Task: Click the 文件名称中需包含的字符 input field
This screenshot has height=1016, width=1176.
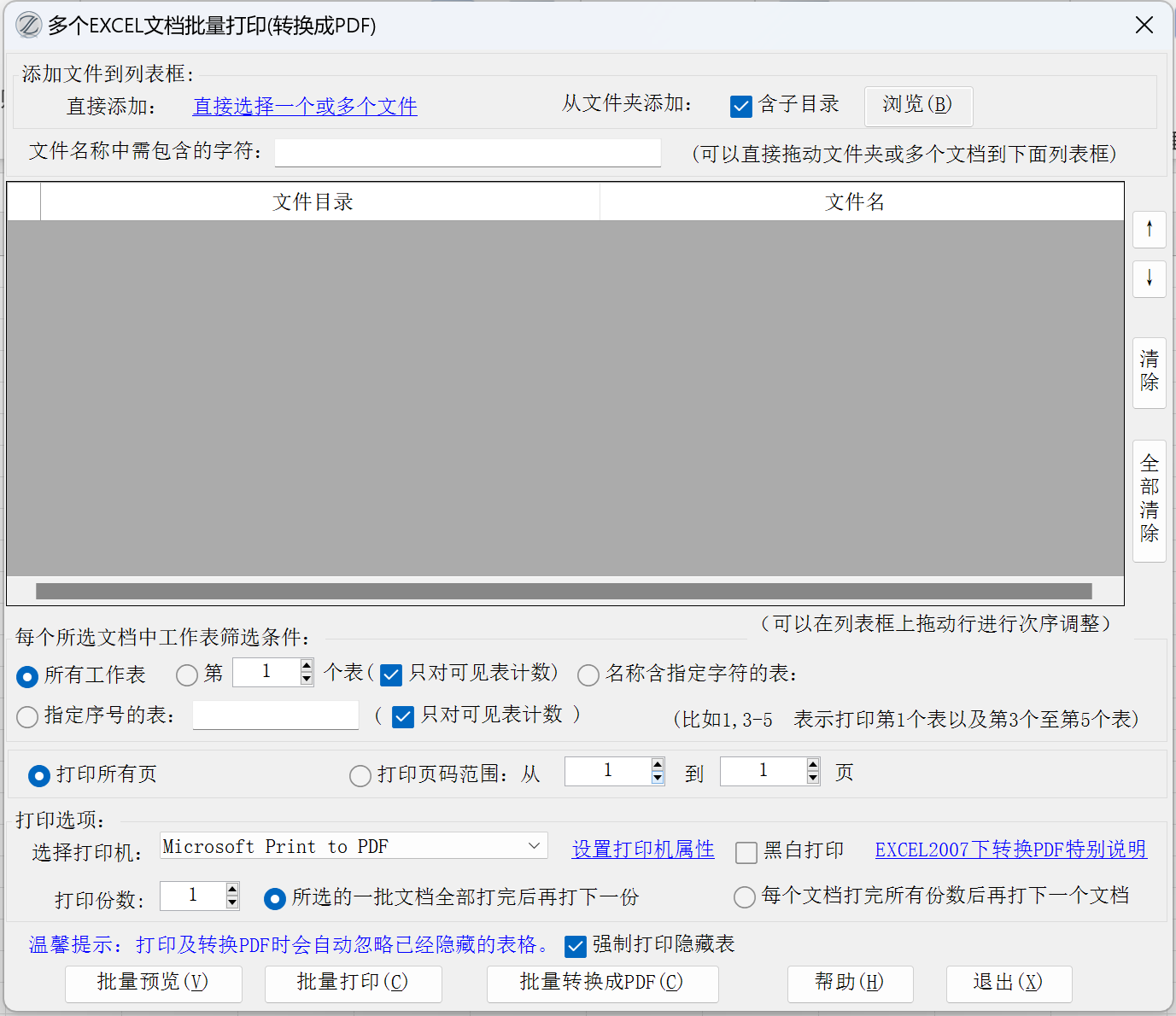Action: [x=467, y=153]
